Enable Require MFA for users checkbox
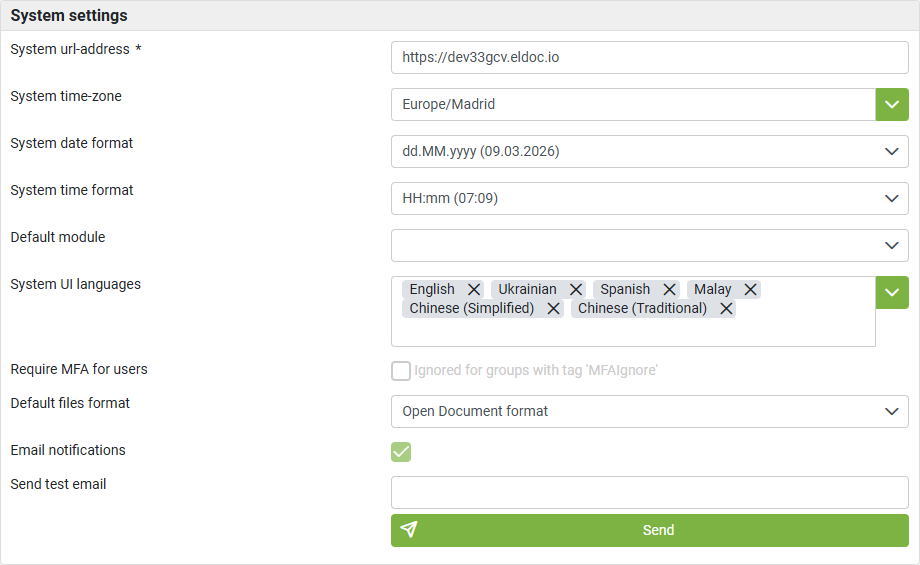920x565 pixels. tap(401, 371)
